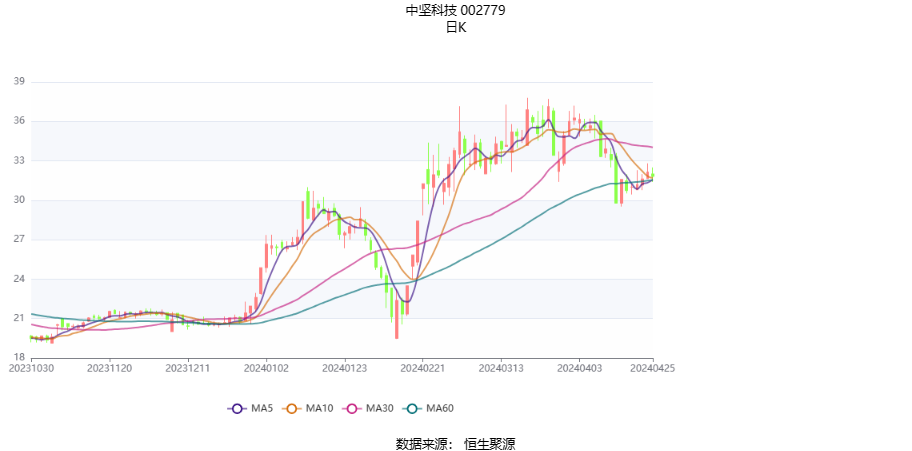Click the x-axis date label 20240313
Image resolution: width=912 pixels, height=451 pixels.
(501, 368)
